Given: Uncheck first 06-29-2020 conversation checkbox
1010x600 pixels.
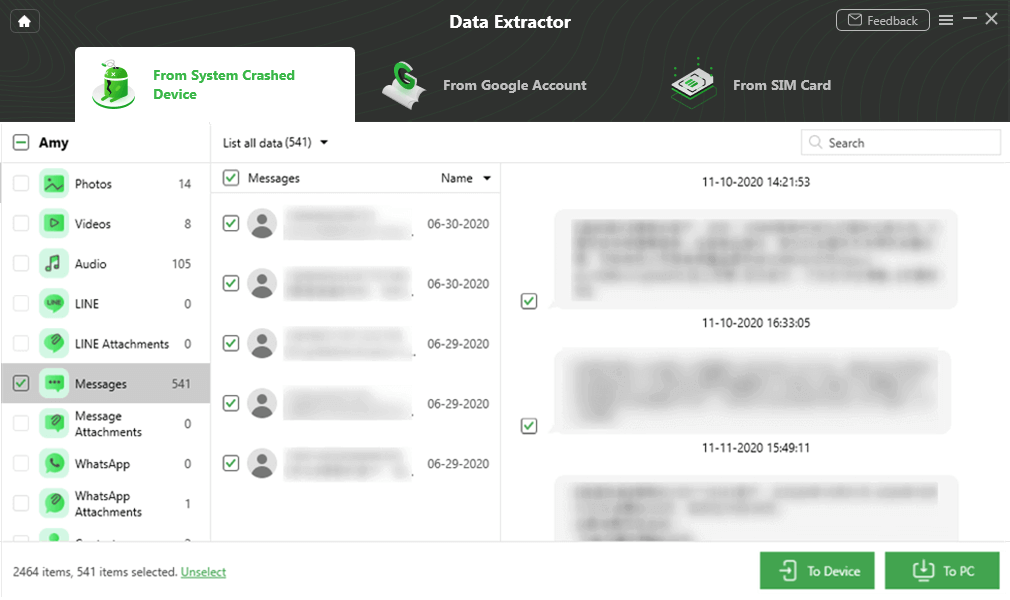Looking at the screenshot, I should coord(231,344).
